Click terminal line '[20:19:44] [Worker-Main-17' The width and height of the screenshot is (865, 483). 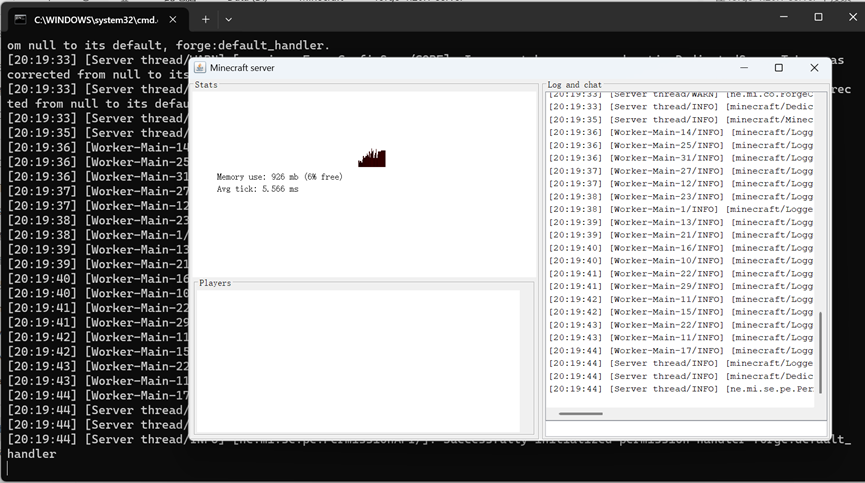[98, 395]
